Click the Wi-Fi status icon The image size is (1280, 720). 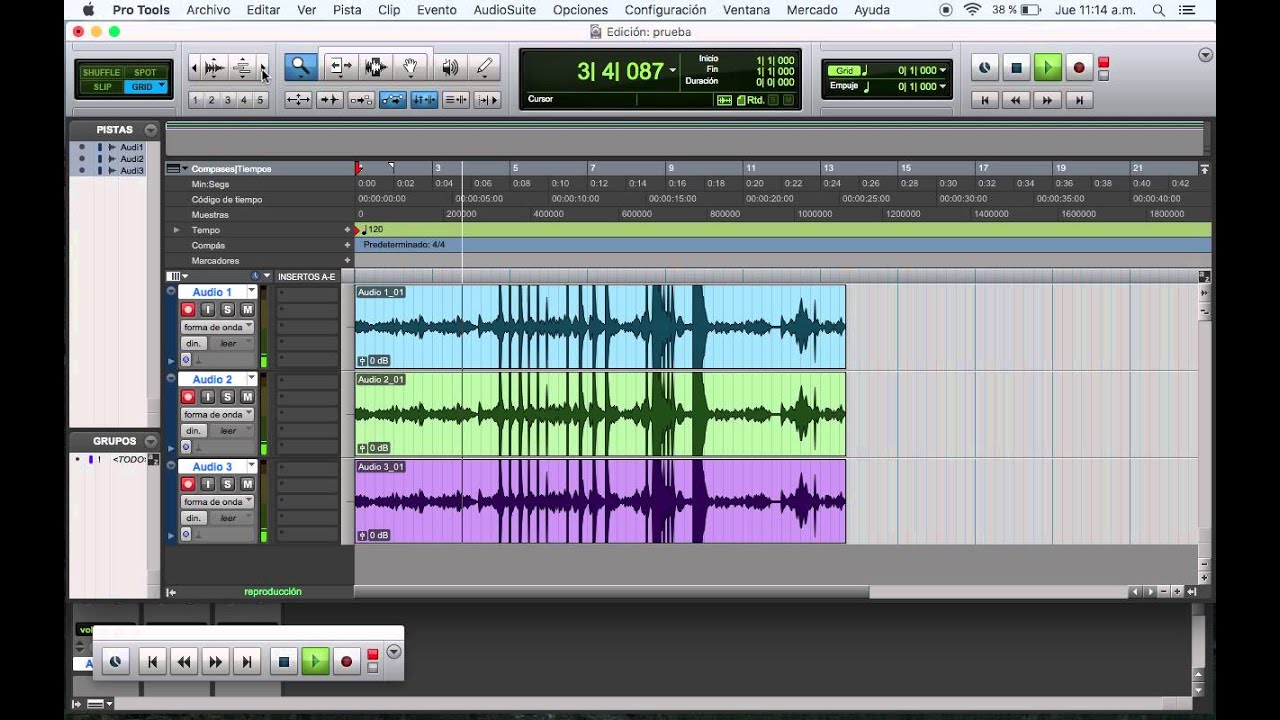tap(972, 10)
